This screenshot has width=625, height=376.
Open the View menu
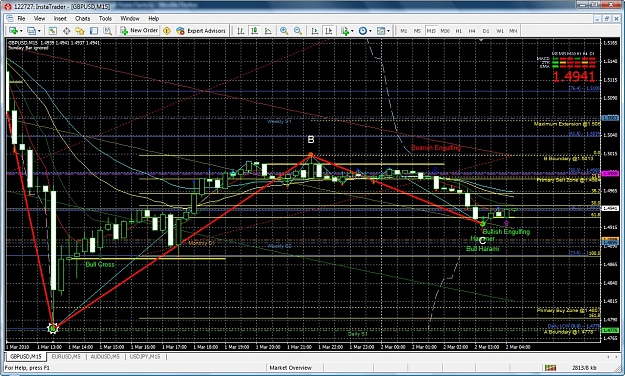[x=39, y=18]
